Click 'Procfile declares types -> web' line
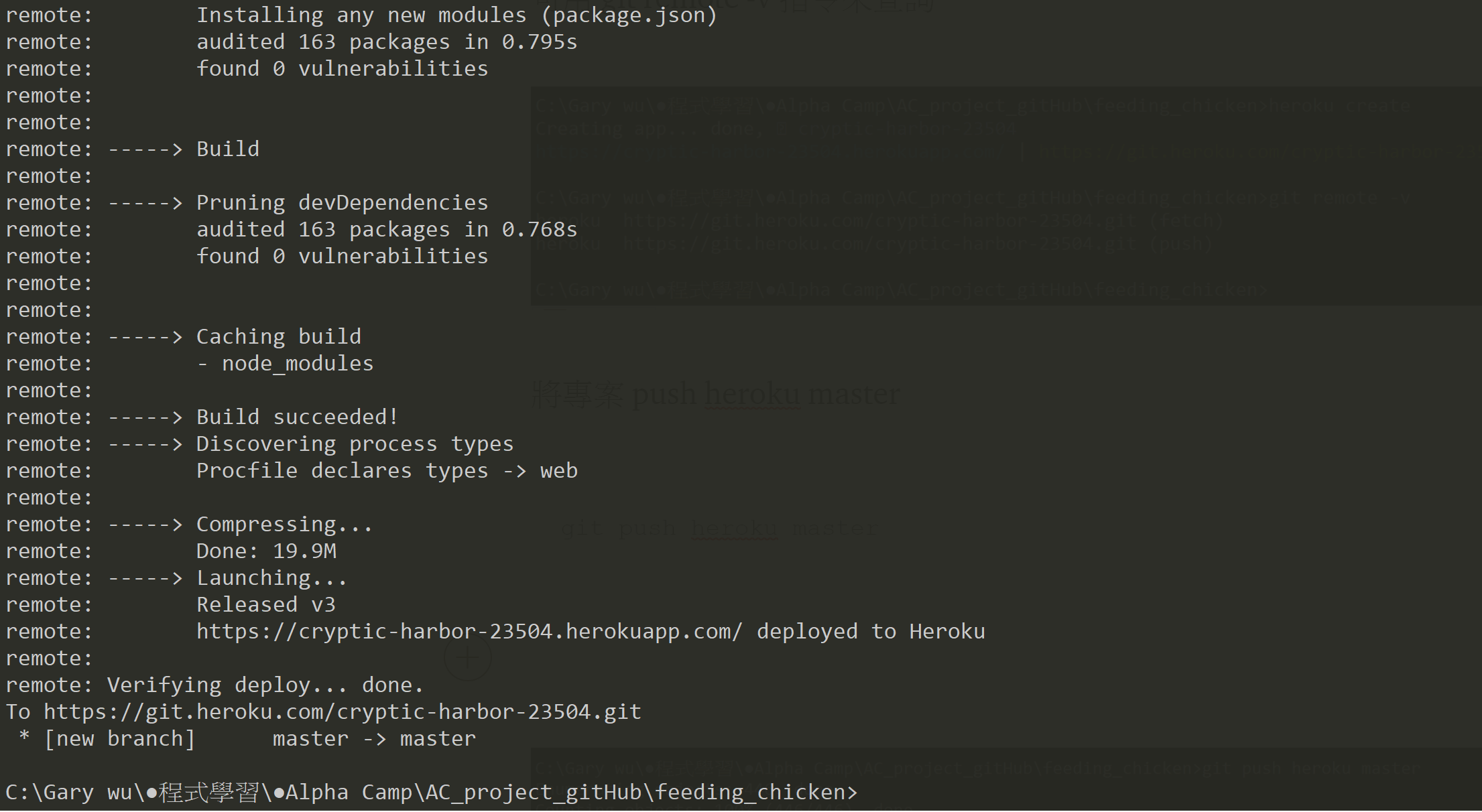The image size is (1482, 812). pos(387,471)
